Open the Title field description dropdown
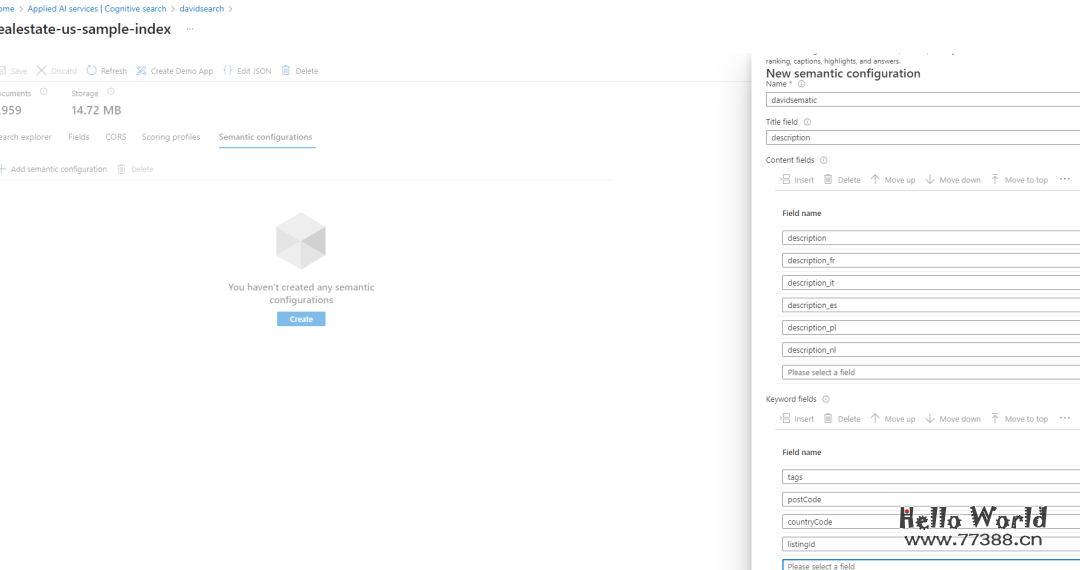Image resolution: width=1080 pixels, height=570 pixels. [922, 138]
